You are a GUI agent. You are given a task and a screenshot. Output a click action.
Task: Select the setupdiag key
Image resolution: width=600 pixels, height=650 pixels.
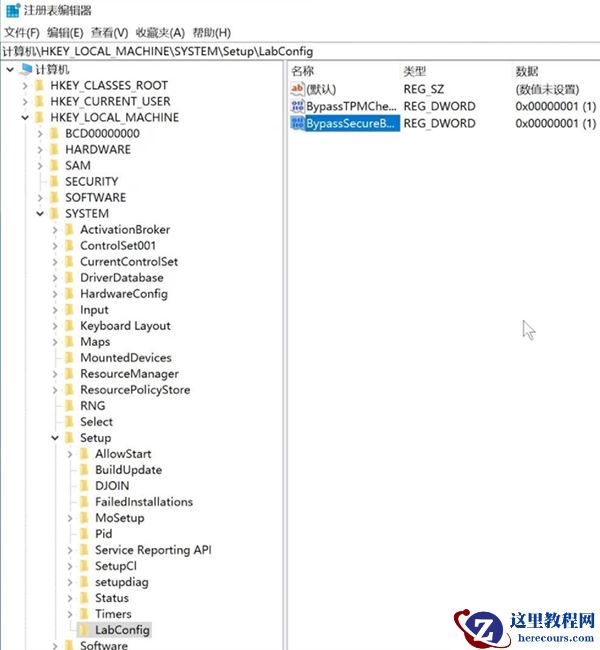click(x=121, y=582)
